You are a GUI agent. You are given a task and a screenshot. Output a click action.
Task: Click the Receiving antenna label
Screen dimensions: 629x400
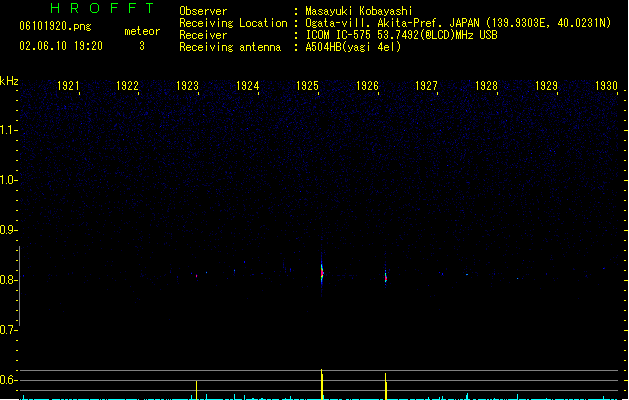[x=230, y=47]
